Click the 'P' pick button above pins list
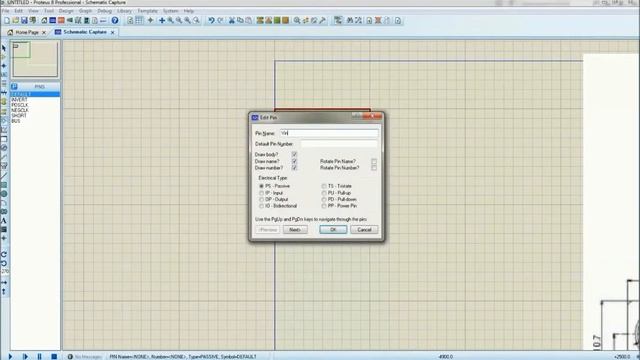 [x=14, y=87]
